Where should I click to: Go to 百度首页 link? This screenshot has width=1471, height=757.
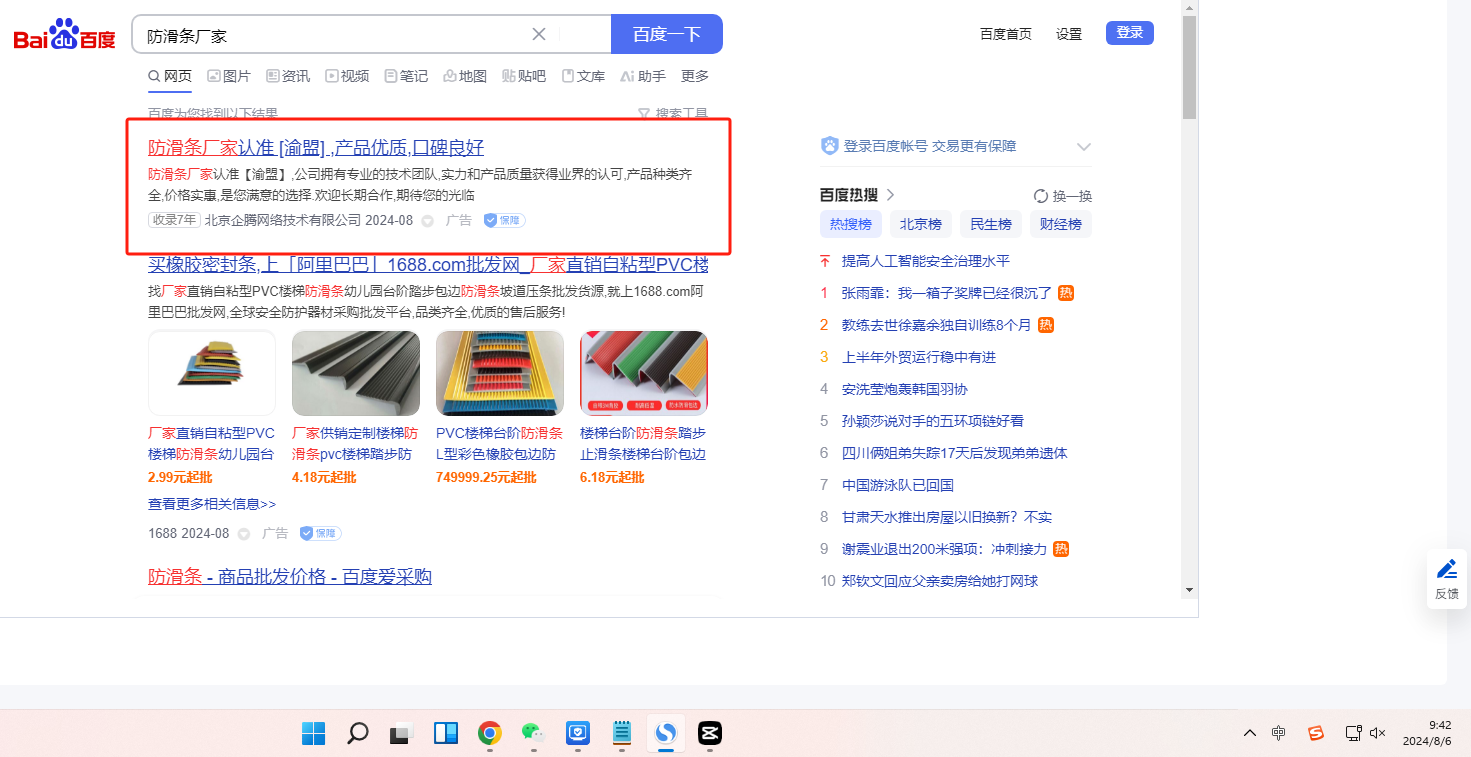pyautogui.click(x=1006, y=34)
